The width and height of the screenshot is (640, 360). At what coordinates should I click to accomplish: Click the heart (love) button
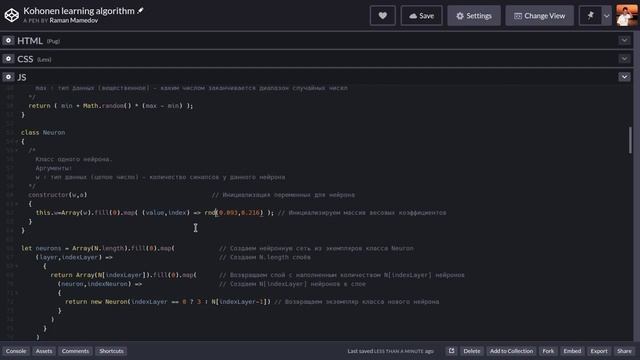click(x=382, y=16)
